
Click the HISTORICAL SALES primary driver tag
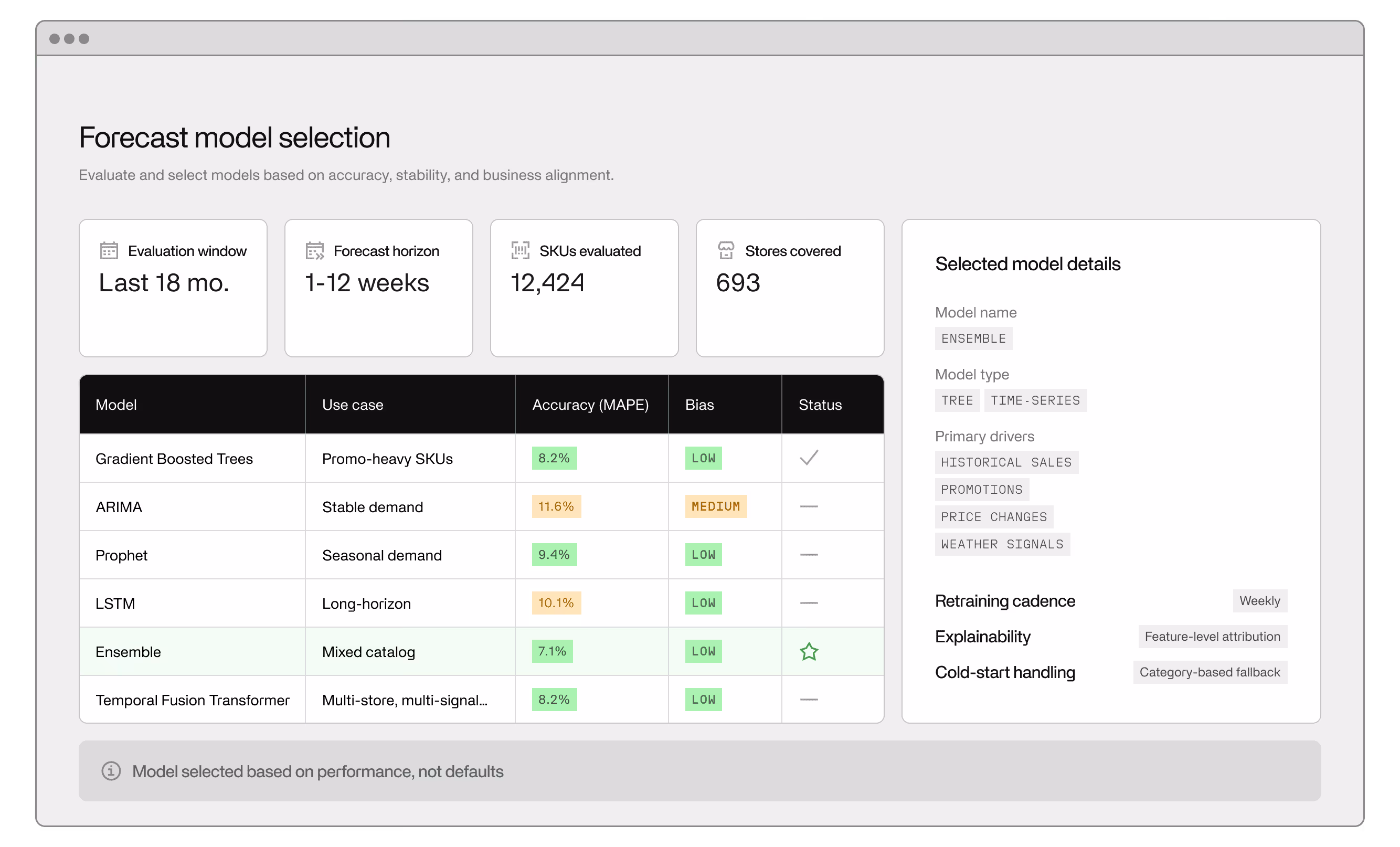pos(1006,462)
